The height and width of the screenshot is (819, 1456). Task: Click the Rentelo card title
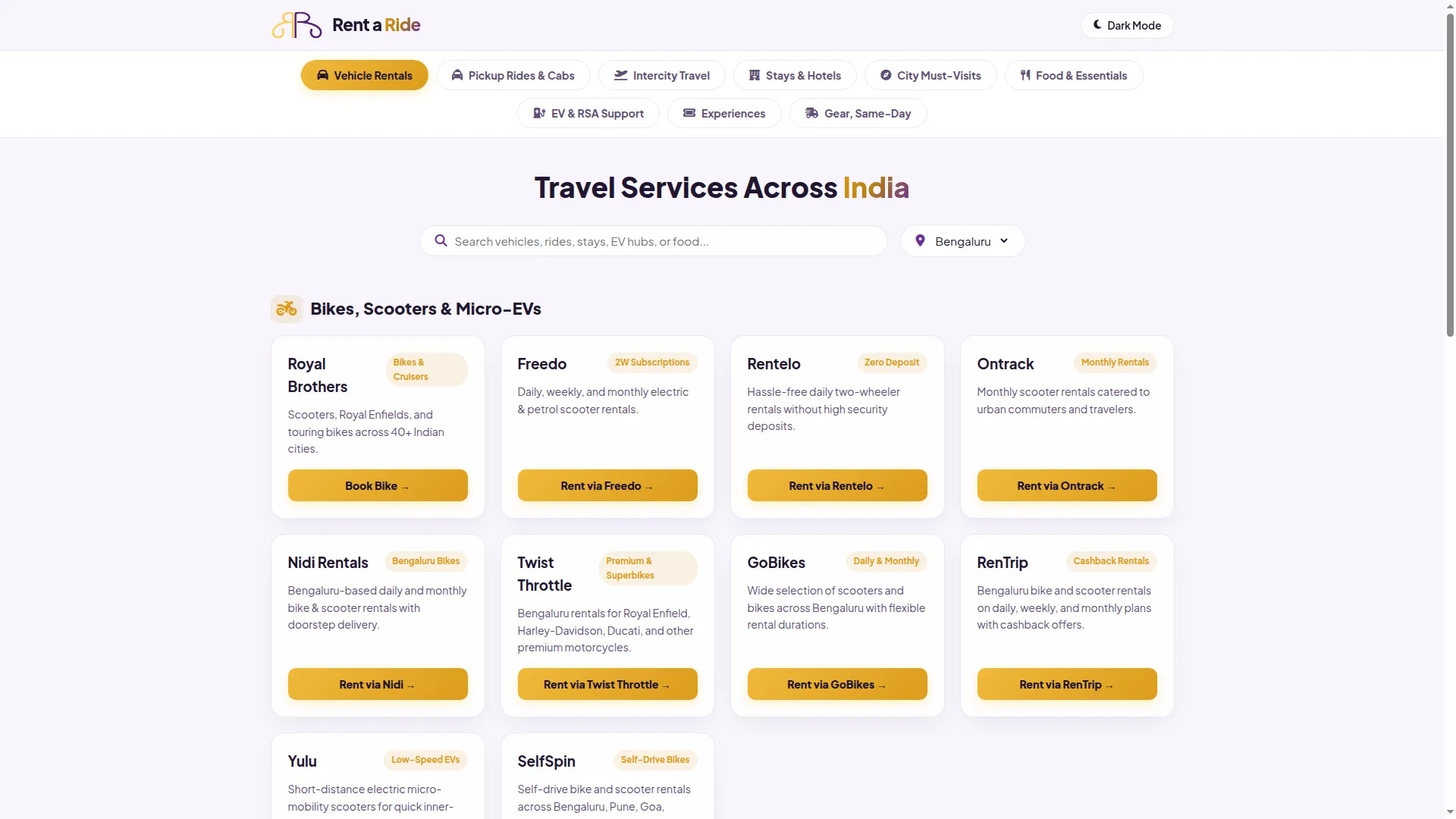pyautogui.click(x=773, y=364)
